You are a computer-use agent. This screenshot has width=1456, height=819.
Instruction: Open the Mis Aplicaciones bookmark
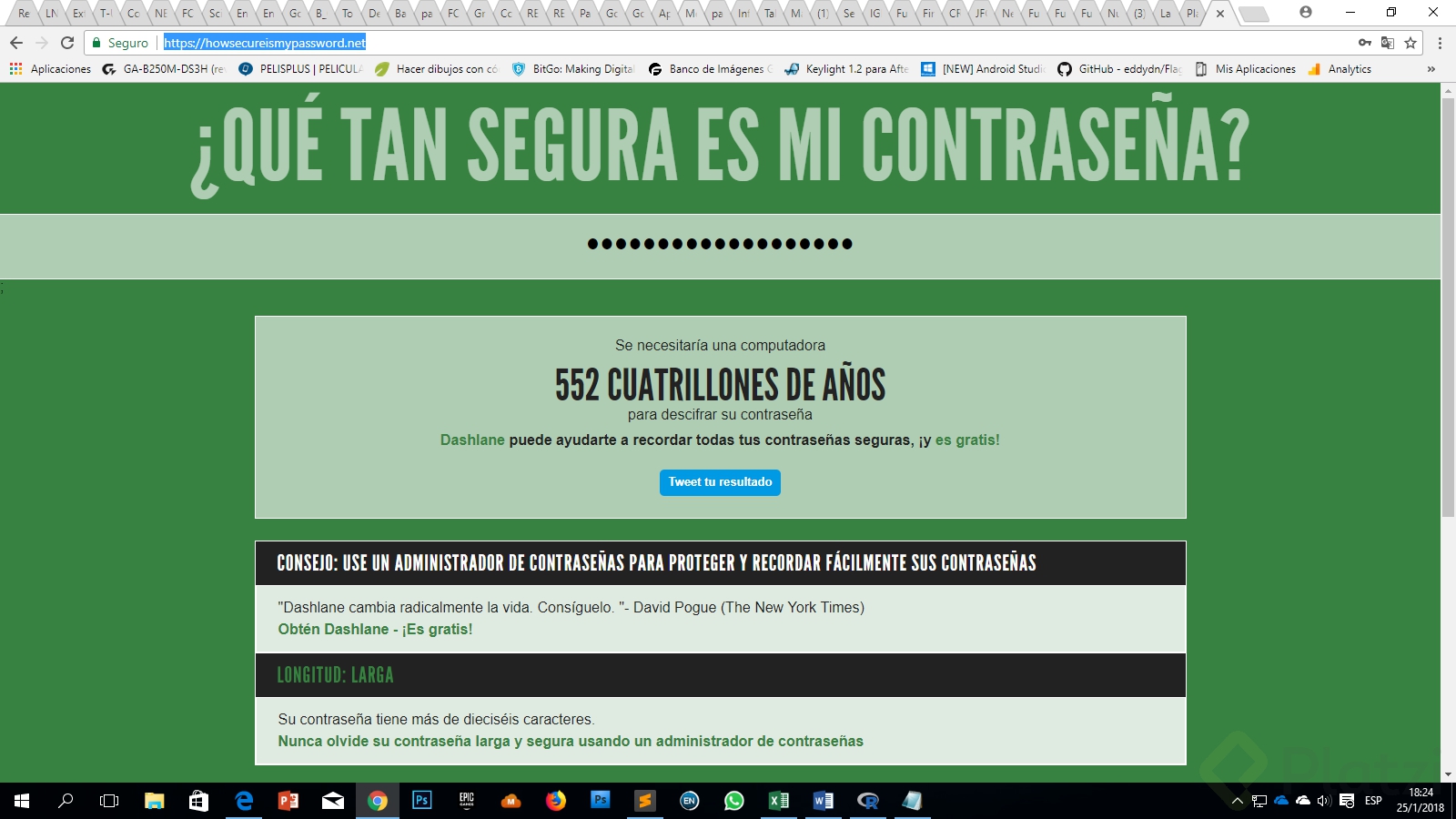[x=1245, y=69]
